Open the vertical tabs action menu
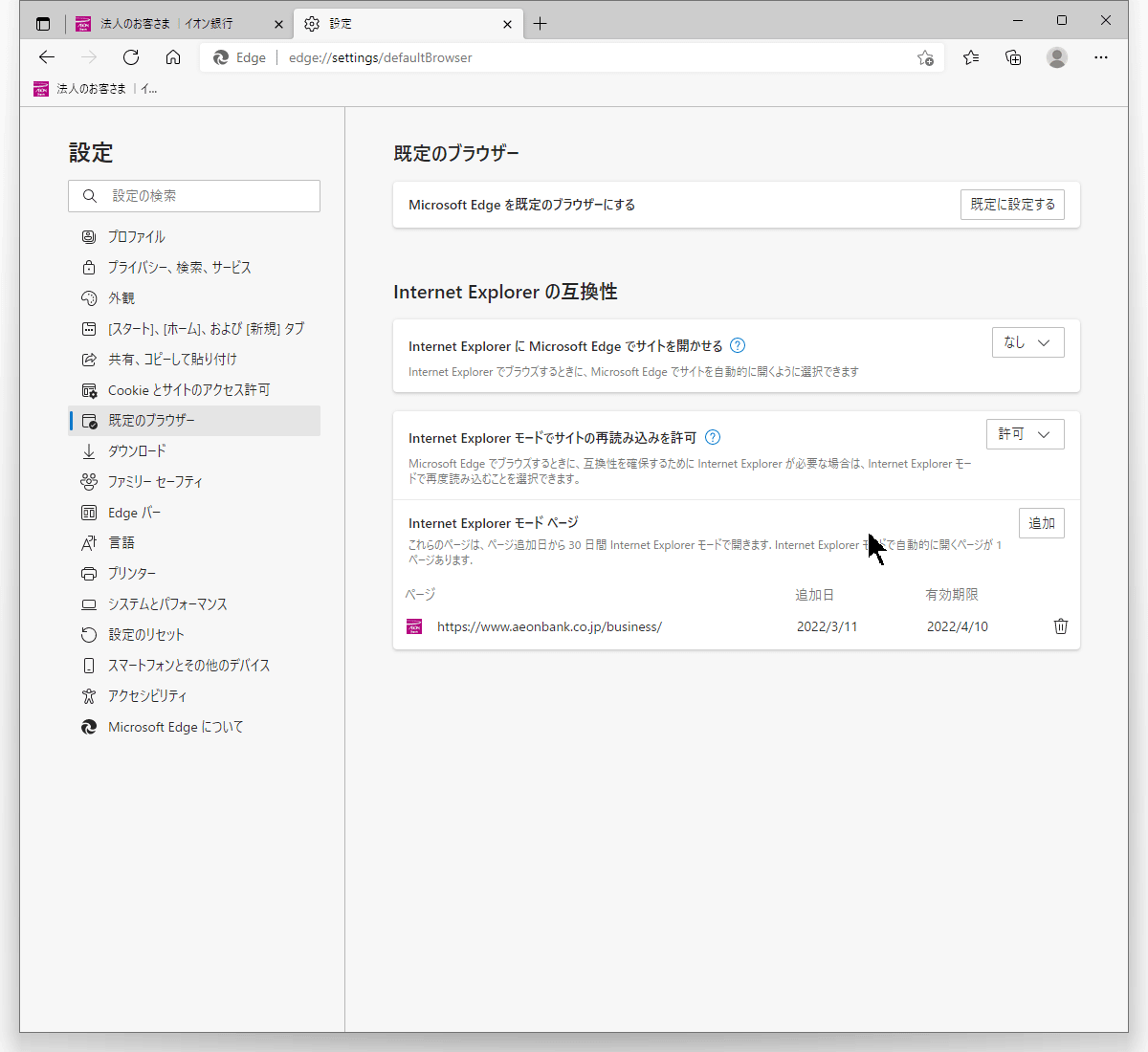This screenshot has height=1052, width=1148. pos(43,24)
